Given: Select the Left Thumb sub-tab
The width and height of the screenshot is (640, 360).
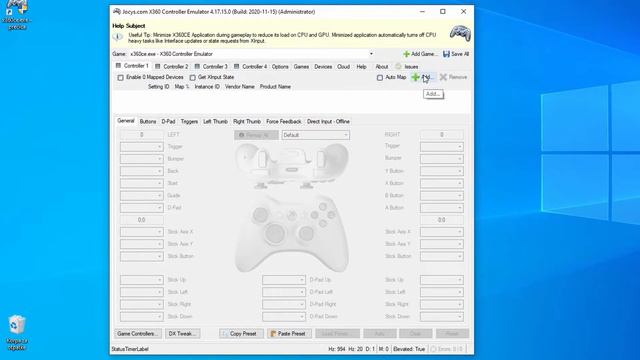Looking at the screenshot, I should tap(216, 122).
